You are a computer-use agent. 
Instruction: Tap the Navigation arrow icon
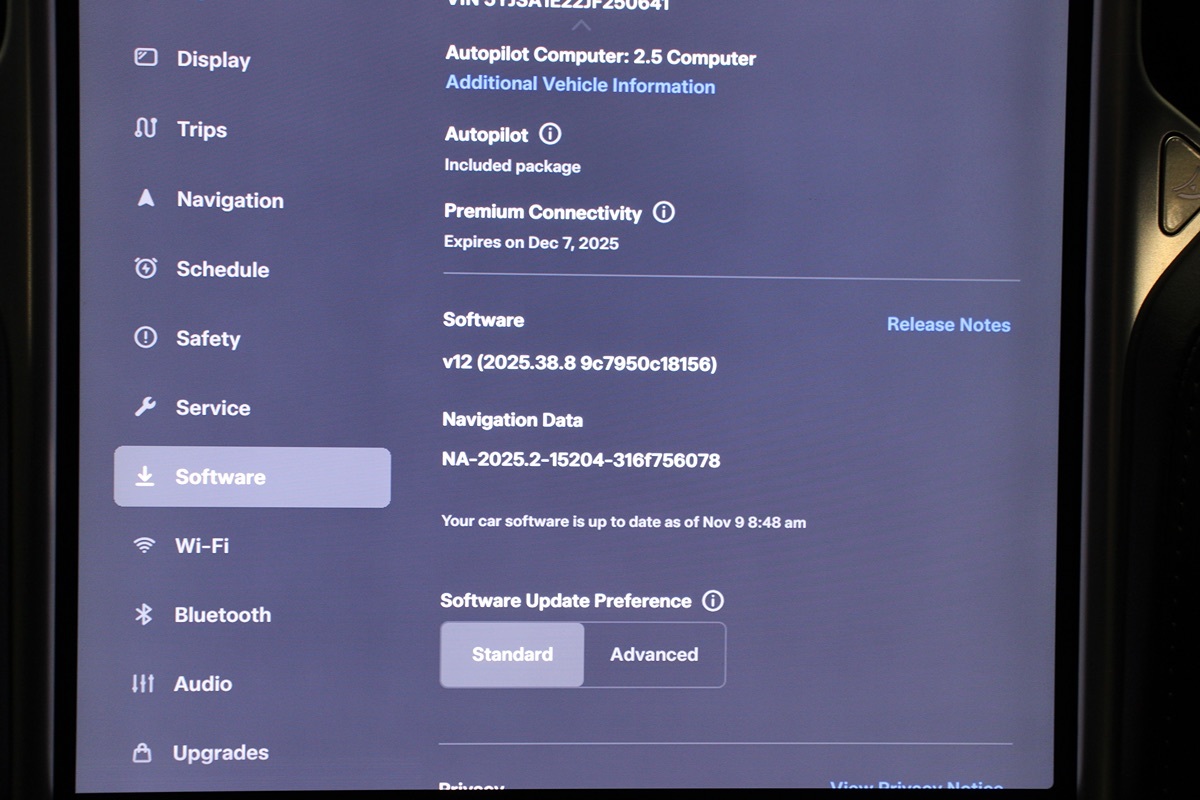pos(146,199)
